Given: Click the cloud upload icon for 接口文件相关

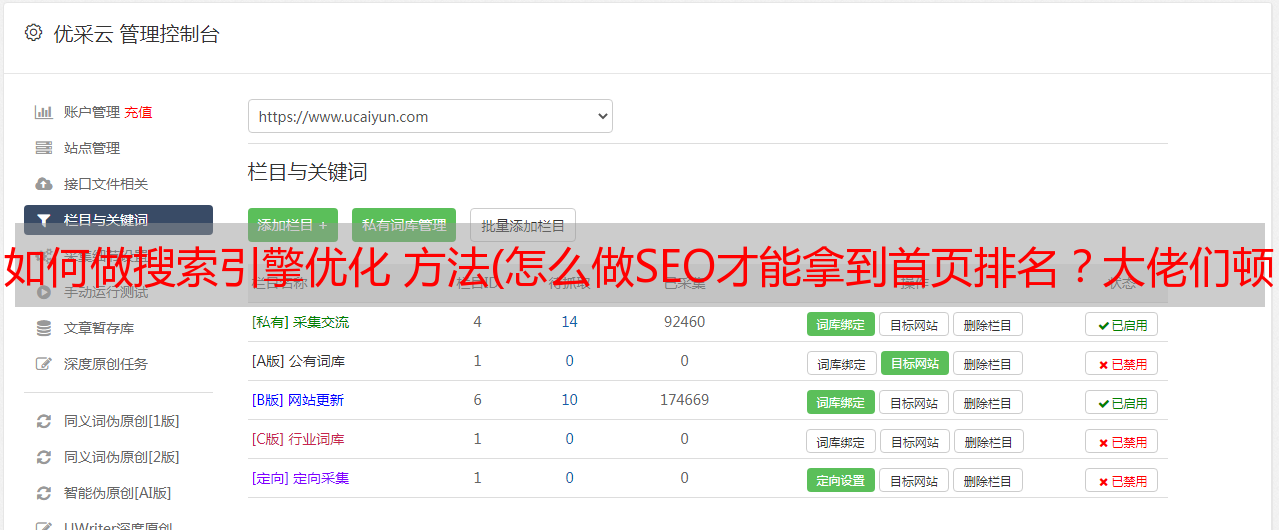Looking at the screenshot, I should tap(44, 184).
